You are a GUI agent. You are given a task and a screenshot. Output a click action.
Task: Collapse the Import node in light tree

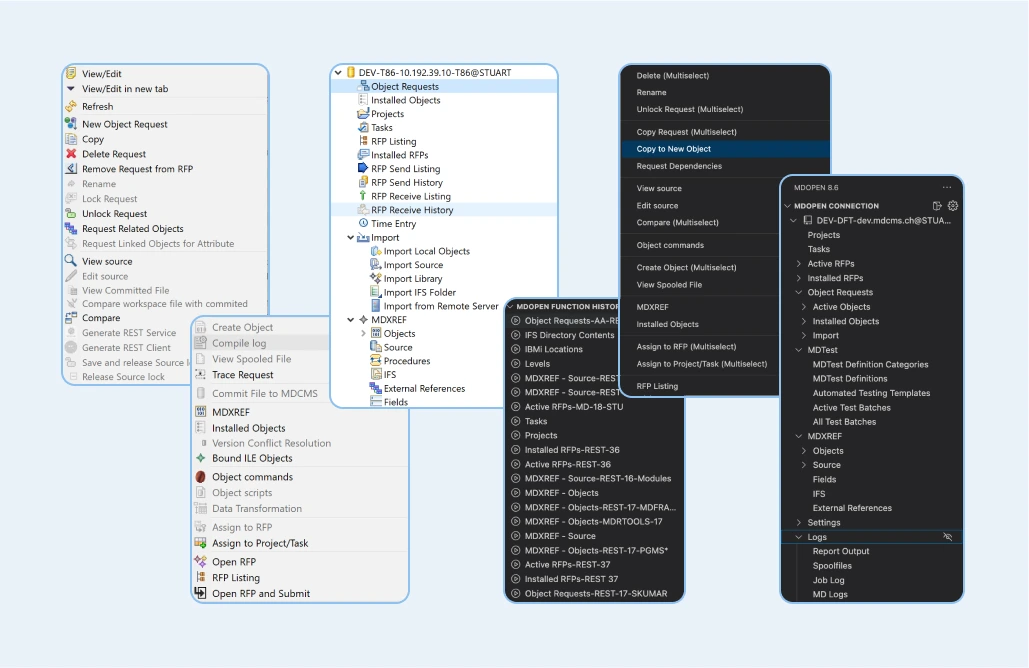351,238
